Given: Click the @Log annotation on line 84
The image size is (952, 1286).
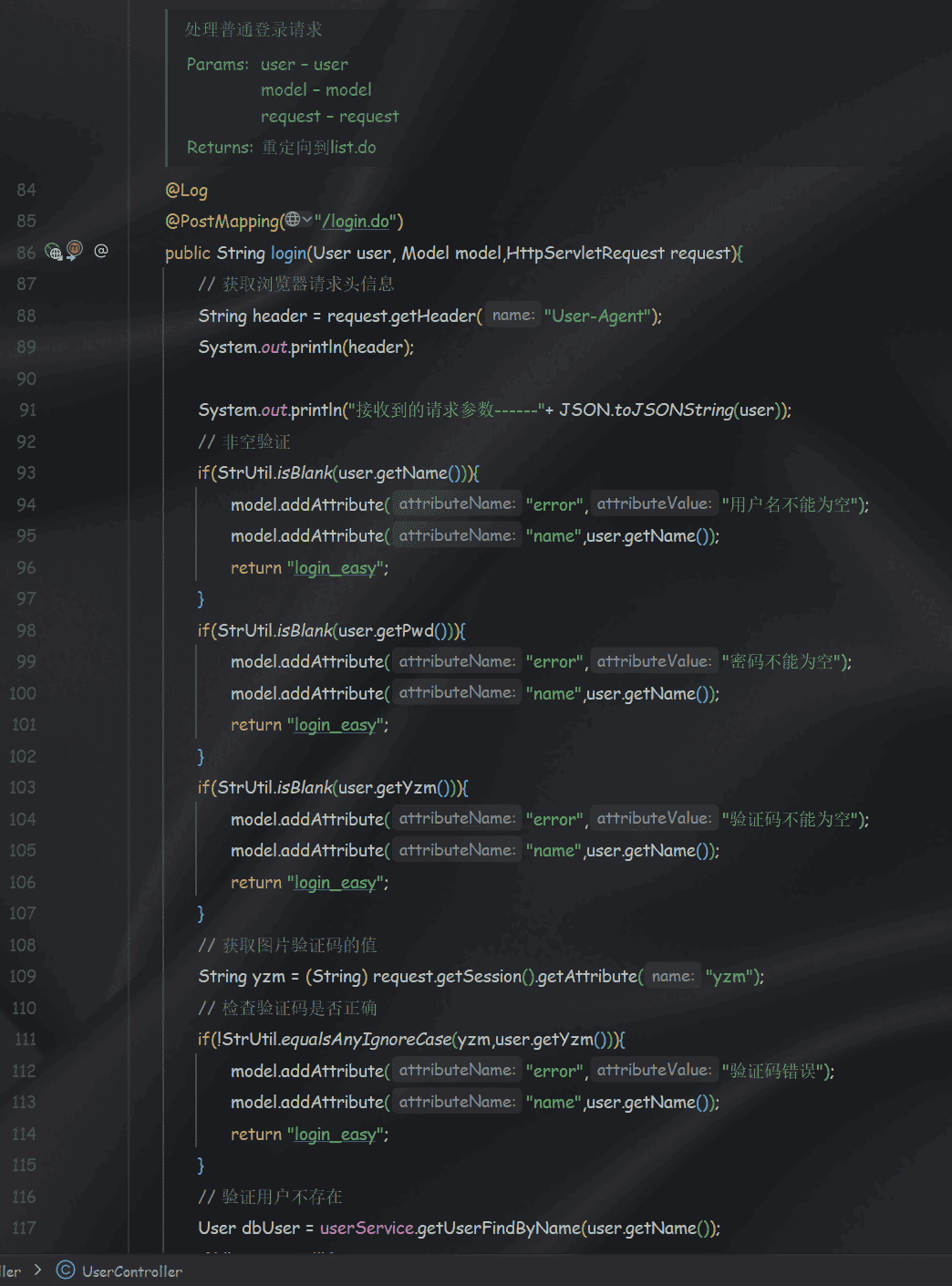Looking at the screenshot, I should click(186, 191).
